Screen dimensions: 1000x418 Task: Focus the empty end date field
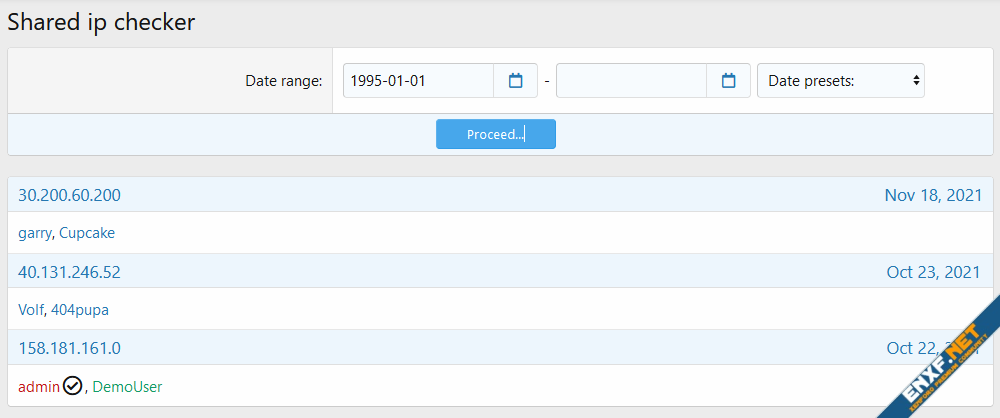point(631,81)
